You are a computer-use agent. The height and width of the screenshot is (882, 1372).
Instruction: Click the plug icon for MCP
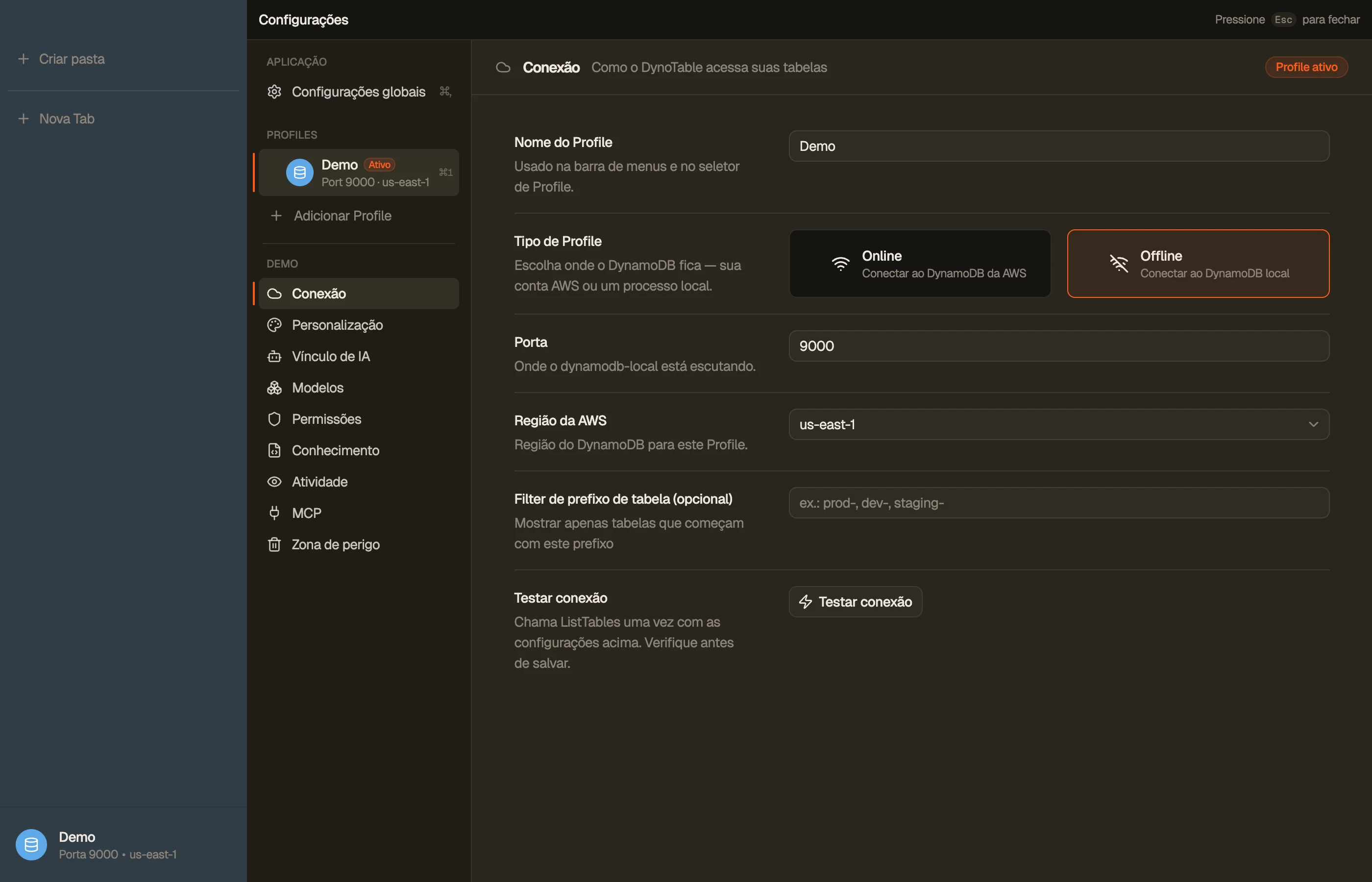(274, 513)
